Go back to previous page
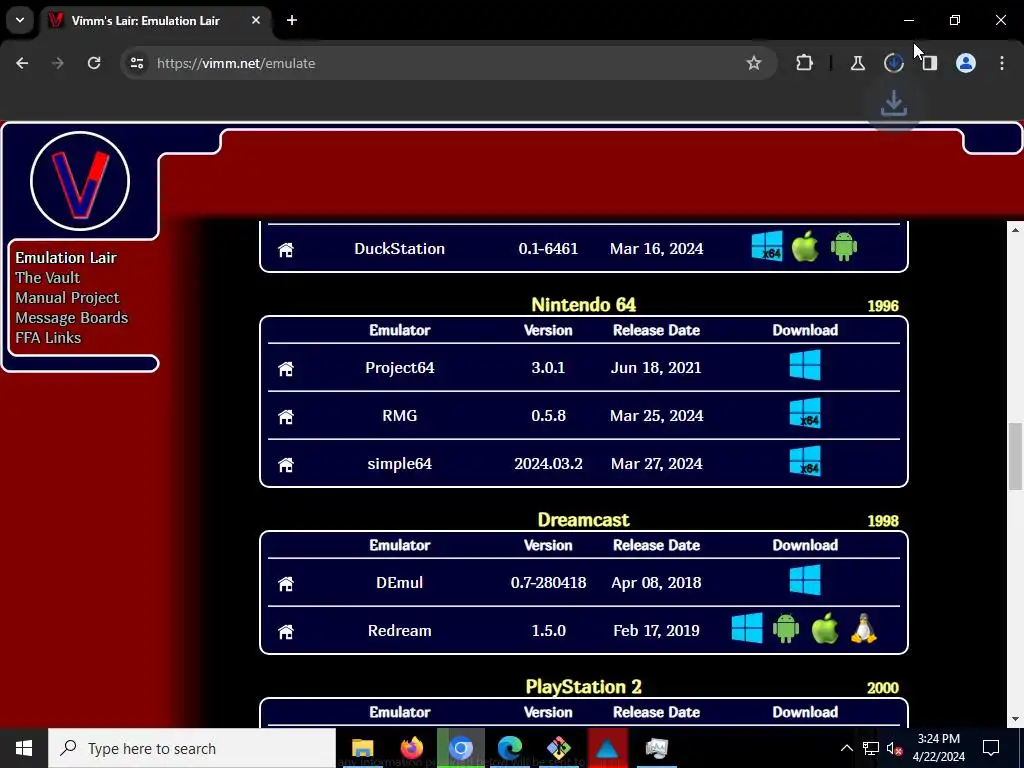 pyautogui.click(x=22, y=63)
